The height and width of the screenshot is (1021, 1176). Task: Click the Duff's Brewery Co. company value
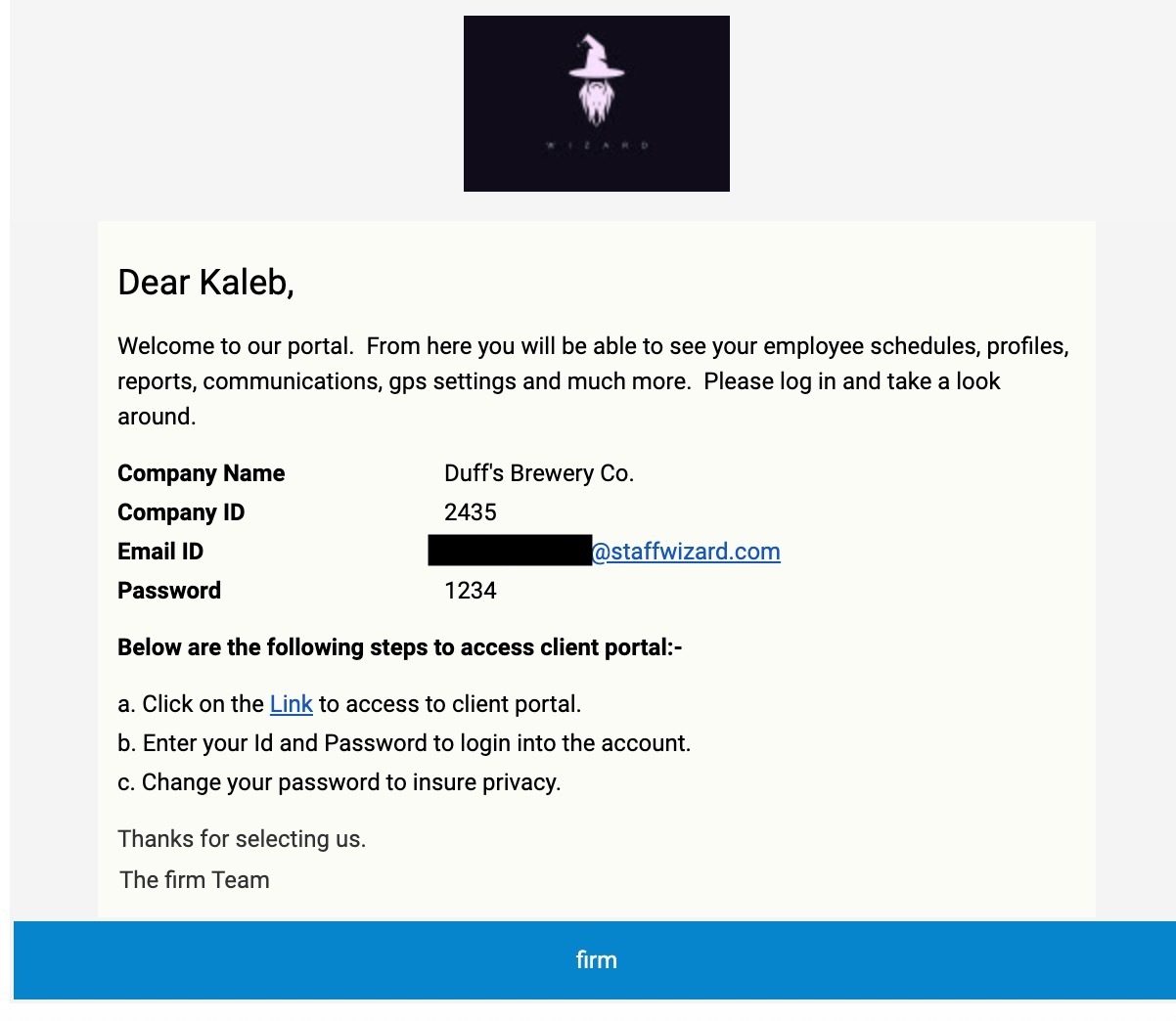(538, 473)
